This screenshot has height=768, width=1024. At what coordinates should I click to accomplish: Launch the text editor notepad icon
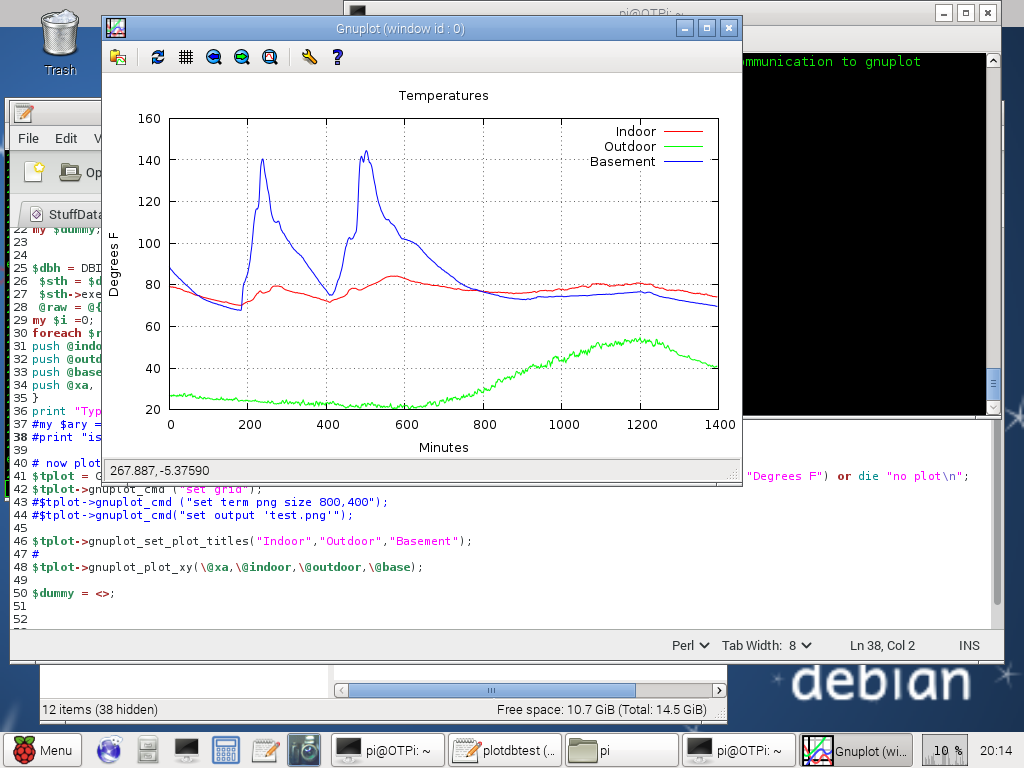pyautogui.click(x=266, y=750)
